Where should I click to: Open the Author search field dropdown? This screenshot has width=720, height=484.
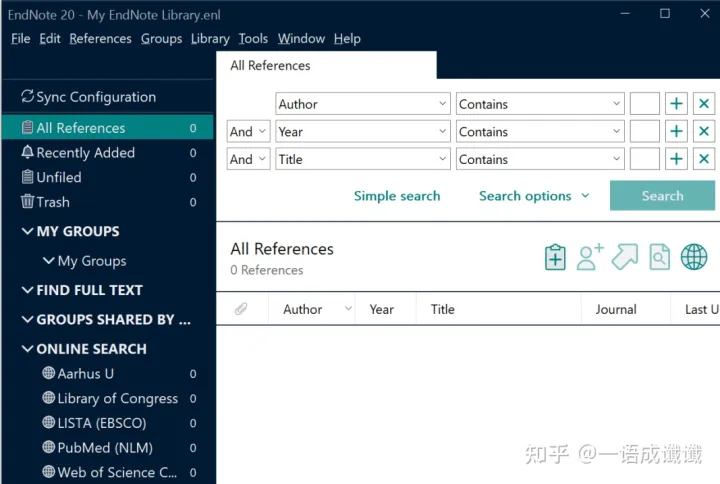(363, 104)
